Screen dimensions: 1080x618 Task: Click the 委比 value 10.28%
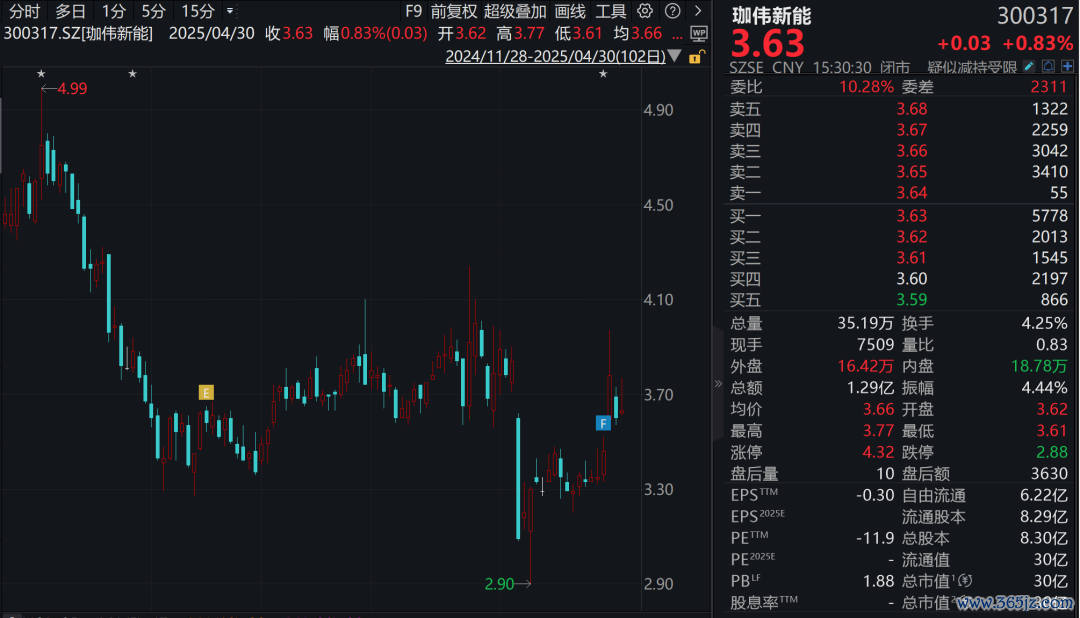[x=866, y=87]
